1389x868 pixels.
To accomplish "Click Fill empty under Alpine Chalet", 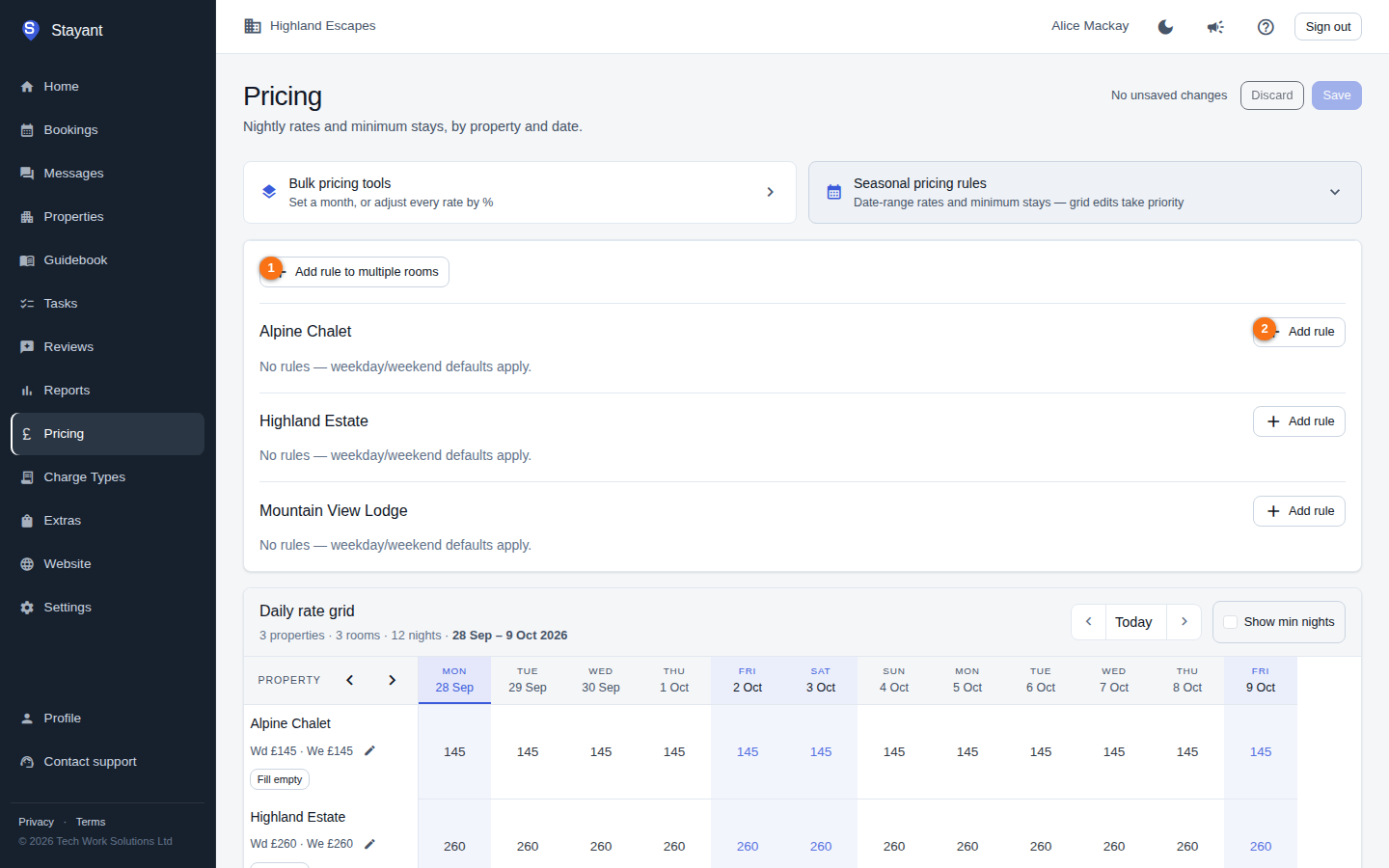I will (x=280, y=779).
